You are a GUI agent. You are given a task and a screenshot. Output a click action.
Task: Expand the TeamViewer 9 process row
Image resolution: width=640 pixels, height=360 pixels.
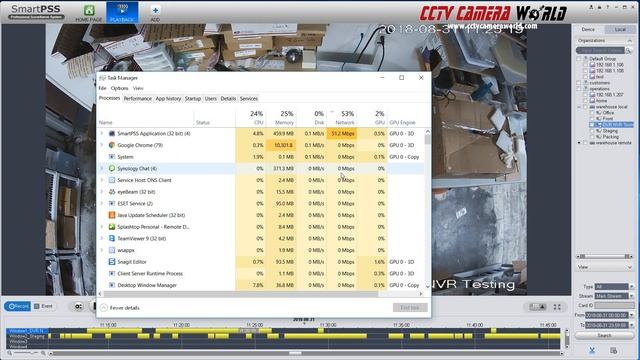coord(102,238)
